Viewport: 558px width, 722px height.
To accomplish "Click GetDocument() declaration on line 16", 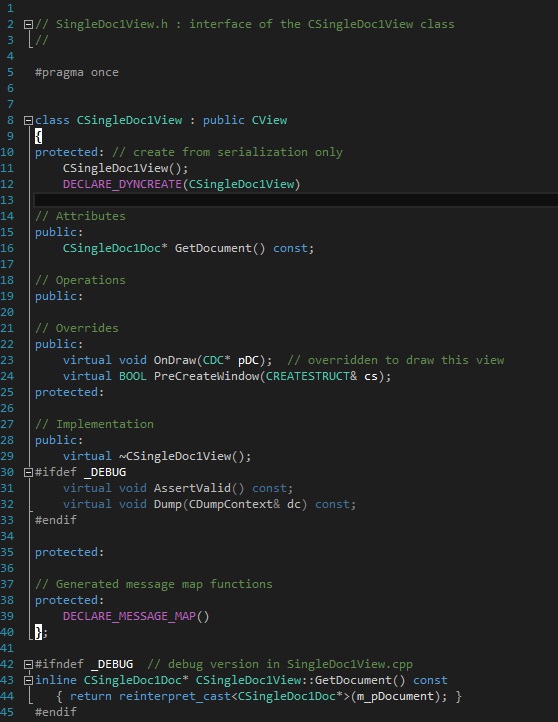I will click(x=220, y=248).
